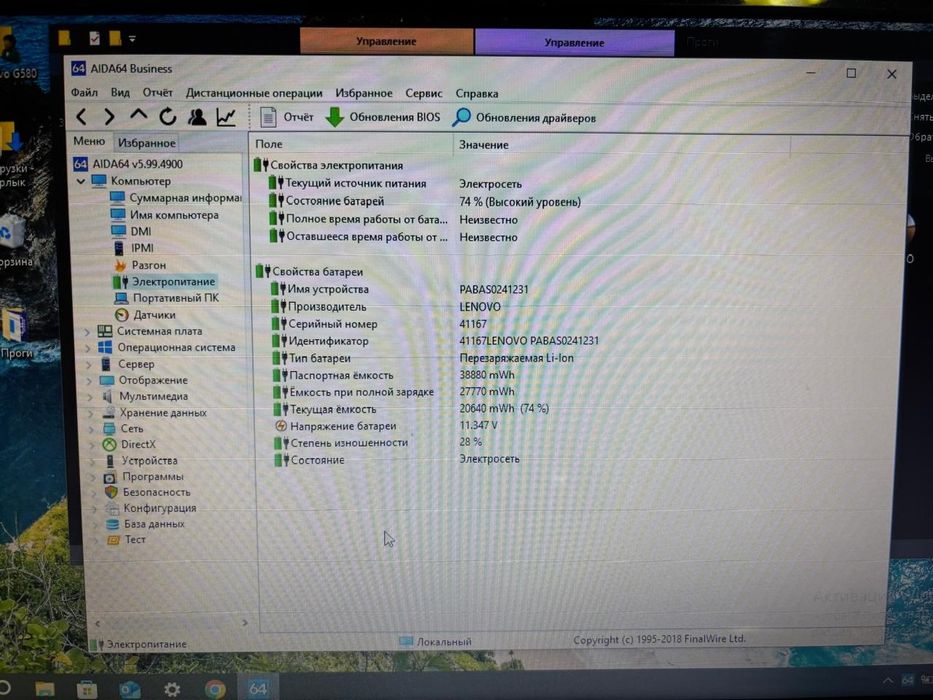Click the Forward navigation arrow
Viewport: 933px width, 700px height.
pos(109,117)
